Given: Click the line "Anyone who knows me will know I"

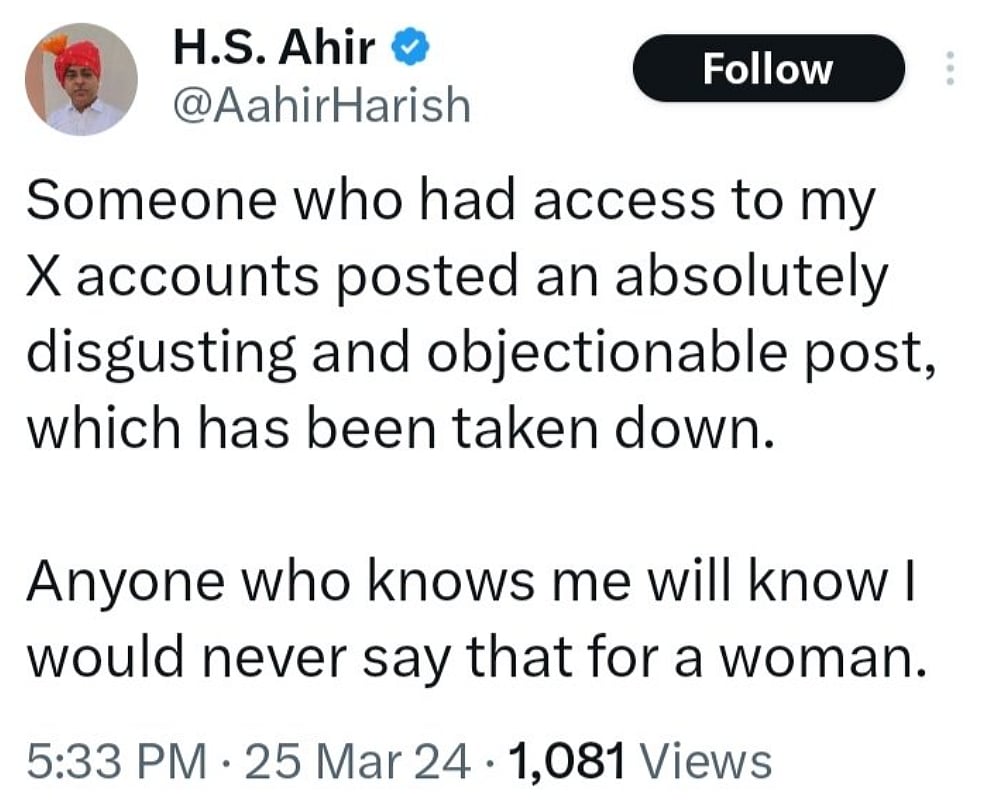Looking at the screenshot, I should coord(471,582).
